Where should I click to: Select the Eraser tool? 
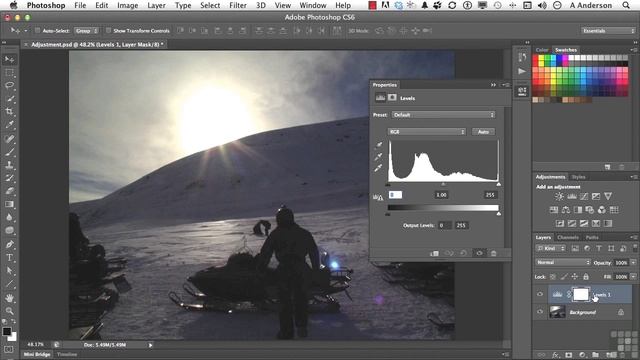coord(9,191)
